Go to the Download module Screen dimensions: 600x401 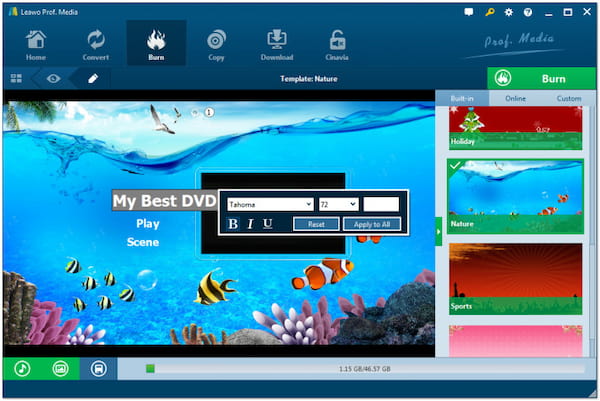click(277, 44)
